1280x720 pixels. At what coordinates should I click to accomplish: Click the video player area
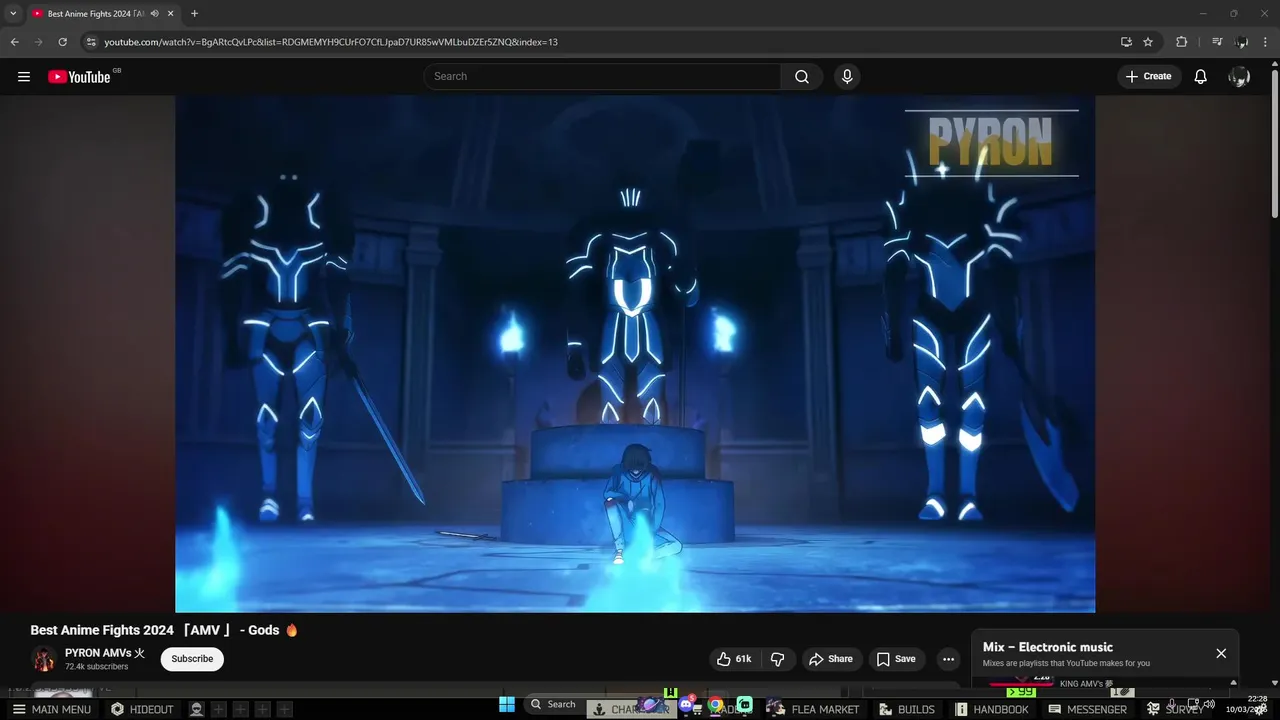(635, 354)
